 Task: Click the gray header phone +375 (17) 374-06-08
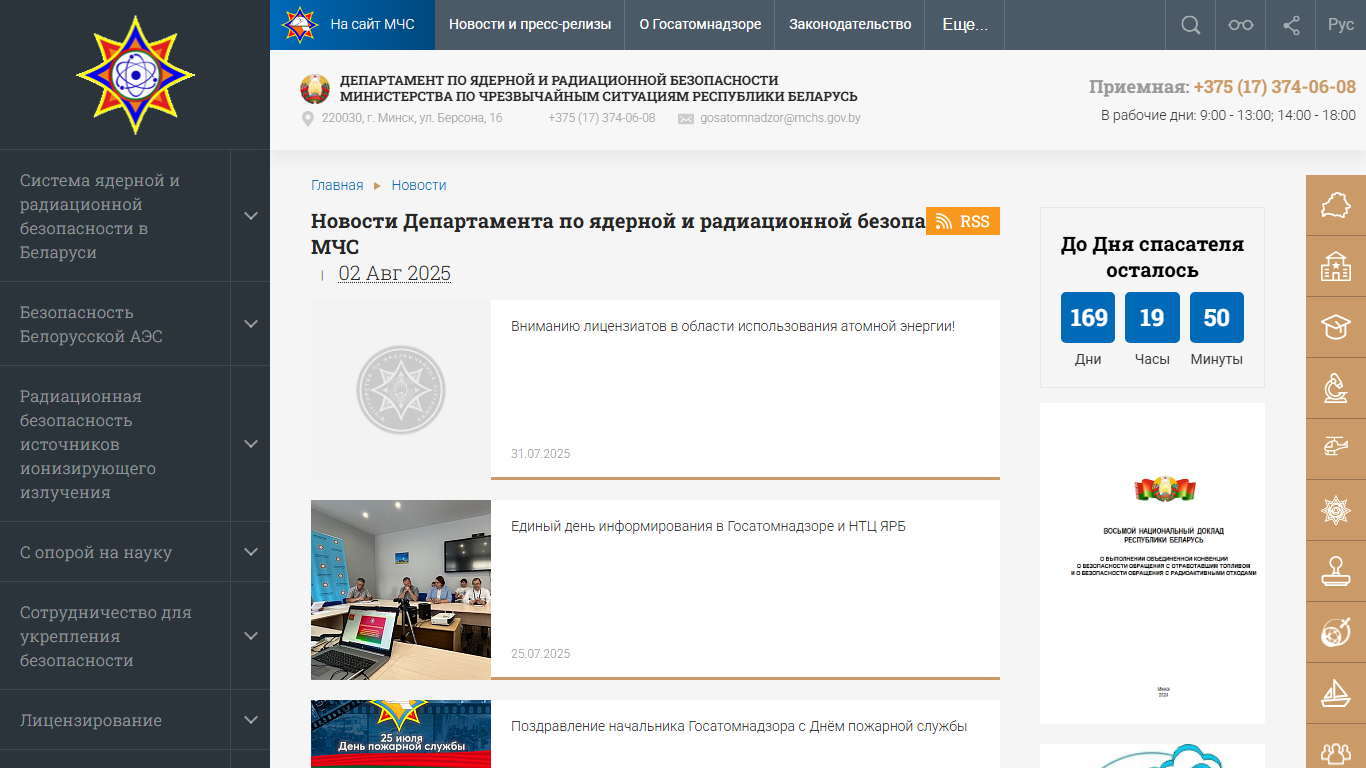click(x=602, y=118)
